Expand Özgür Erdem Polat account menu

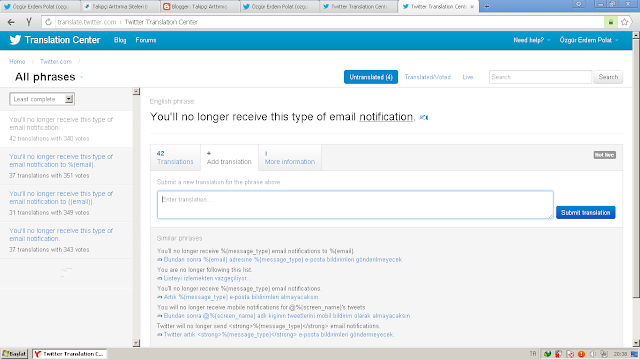click(589, 40)
